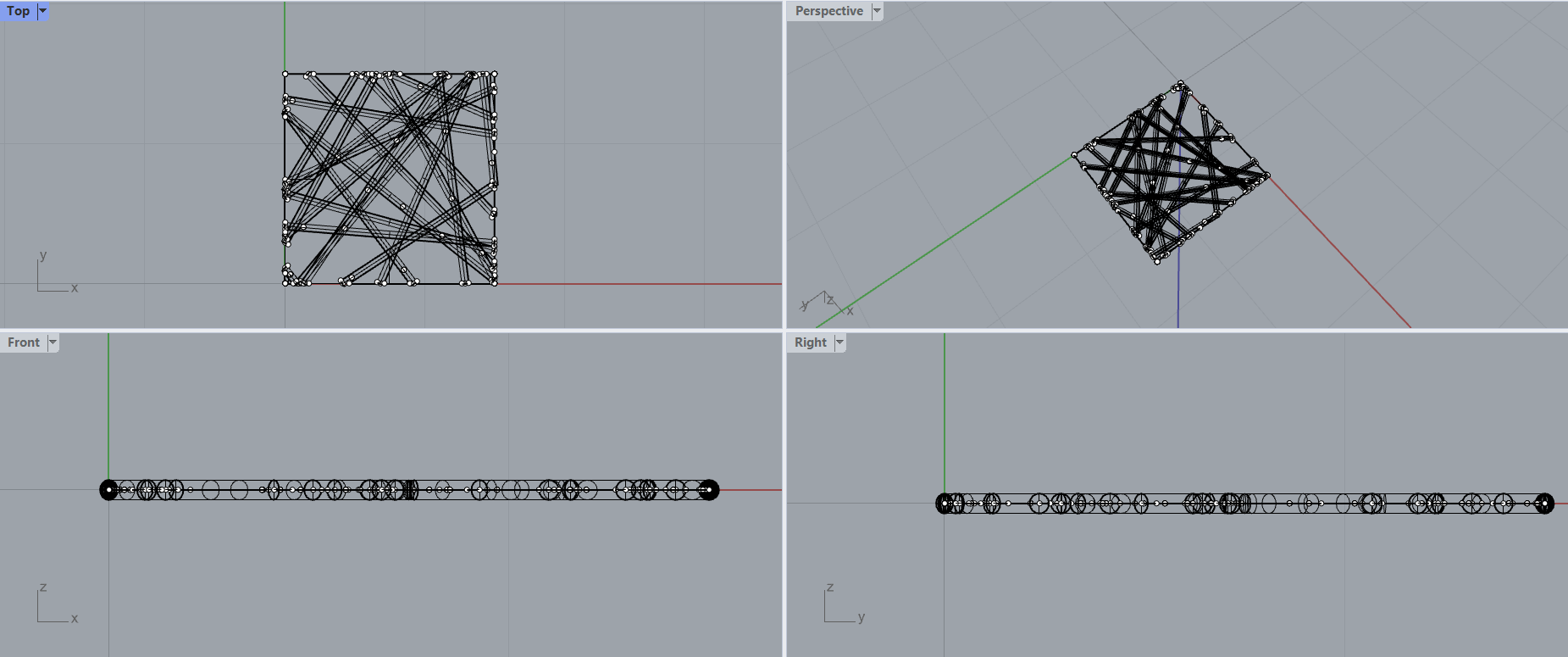This screenshot has width=1568, height=657.
Task: Click the red x-axis line in Top viewport
Action: (x=635, y=284)
